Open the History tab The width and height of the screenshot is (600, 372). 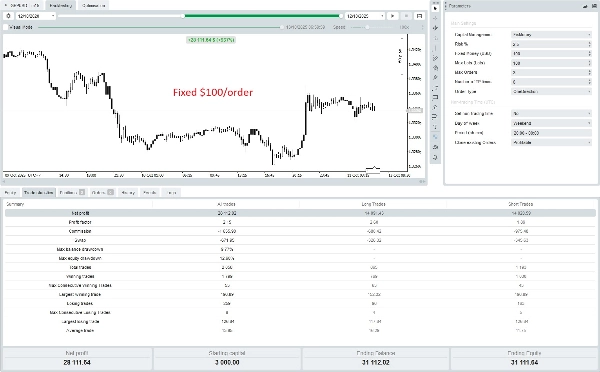(x=128, y=193)
